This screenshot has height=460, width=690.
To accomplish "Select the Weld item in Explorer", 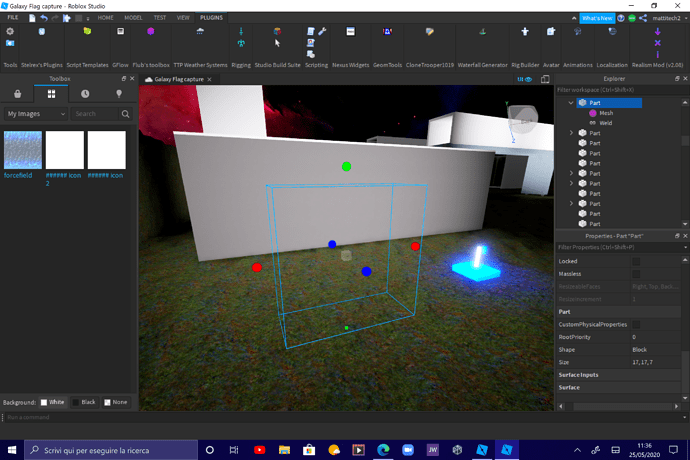I will coord(606,123).
